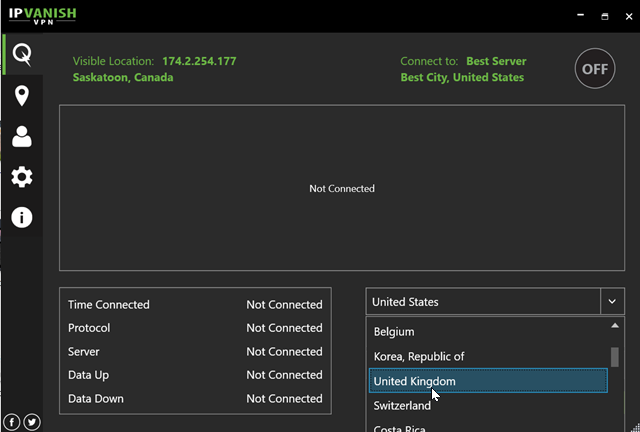Expand the United States country dropdown arrow
Viewport: 640px width, 432px height.
coord(612,301)
